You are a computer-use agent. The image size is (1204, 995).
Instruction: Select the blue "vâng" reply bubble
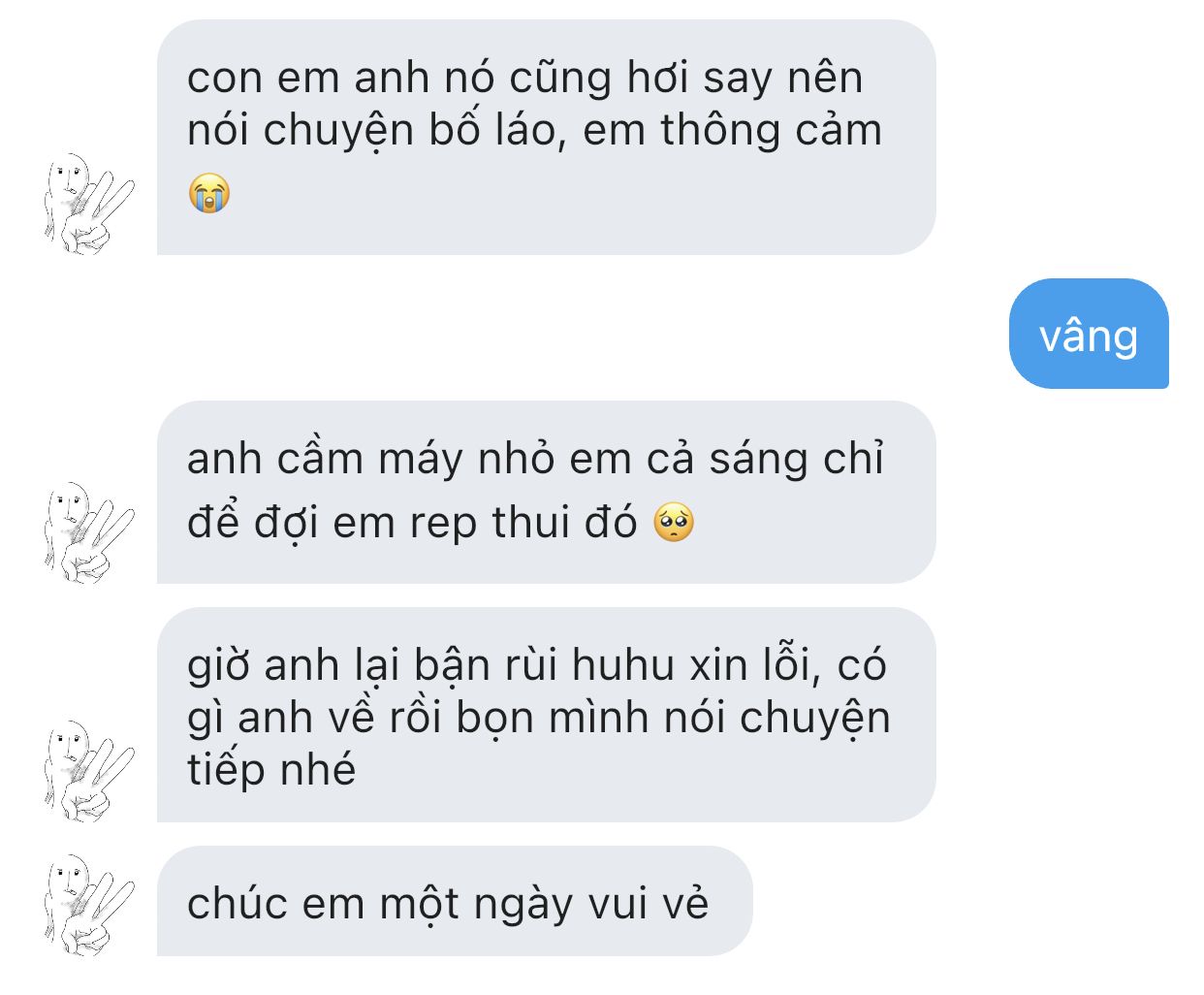pyautogui.click(x=1089, y=334)
